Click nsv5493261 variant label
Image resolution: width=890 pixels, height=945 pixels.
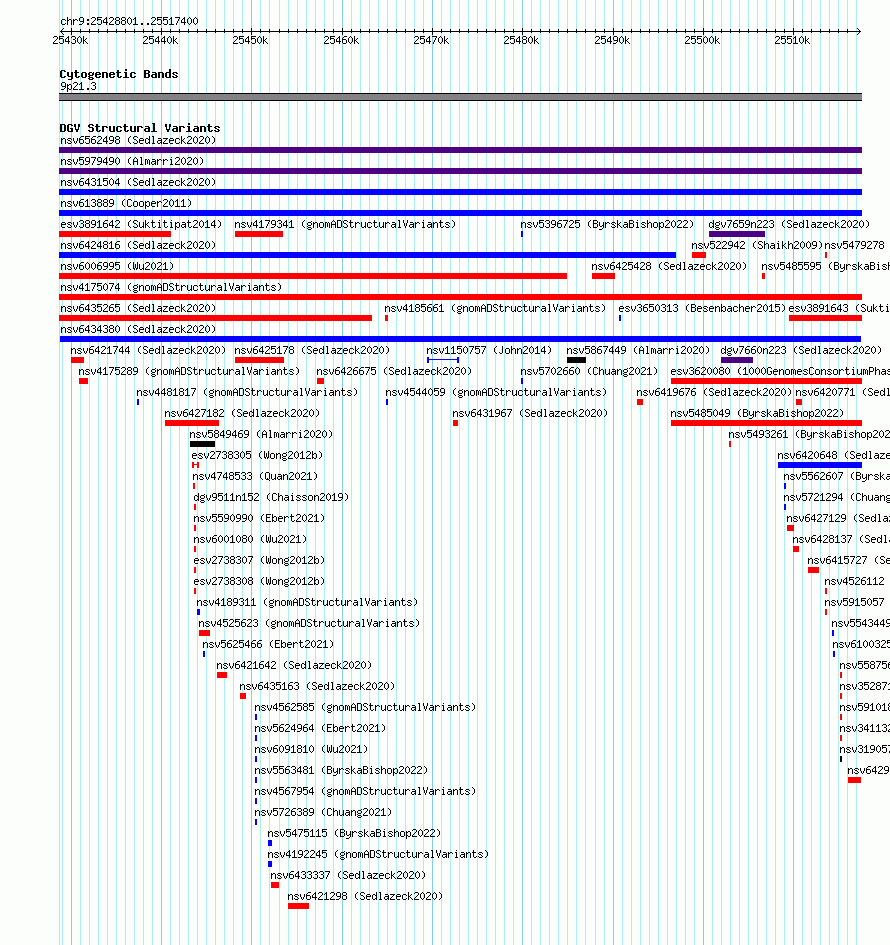(x=809, y=435)
